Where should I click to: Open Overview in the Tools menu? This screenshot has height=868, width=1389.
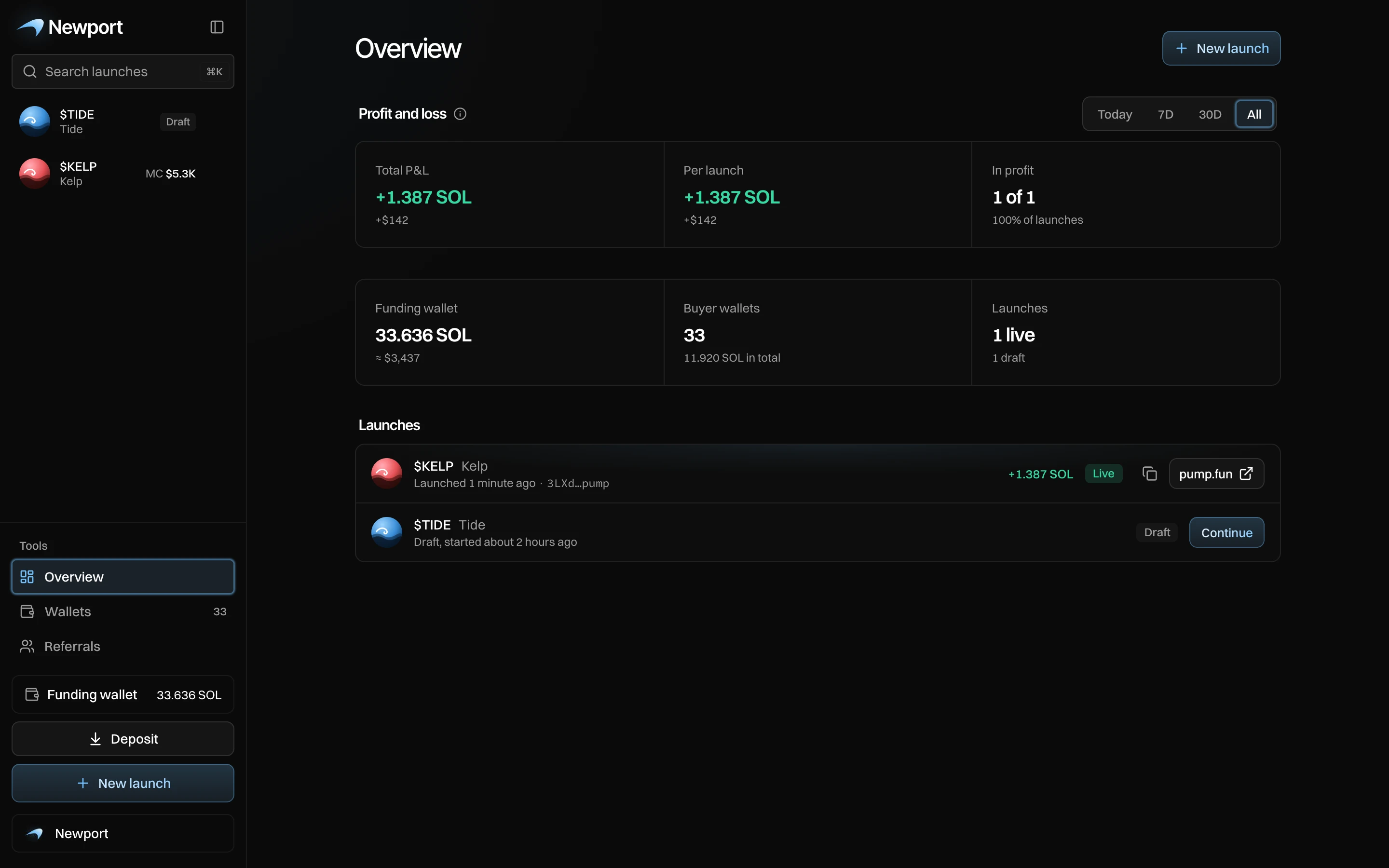(123, 576)
